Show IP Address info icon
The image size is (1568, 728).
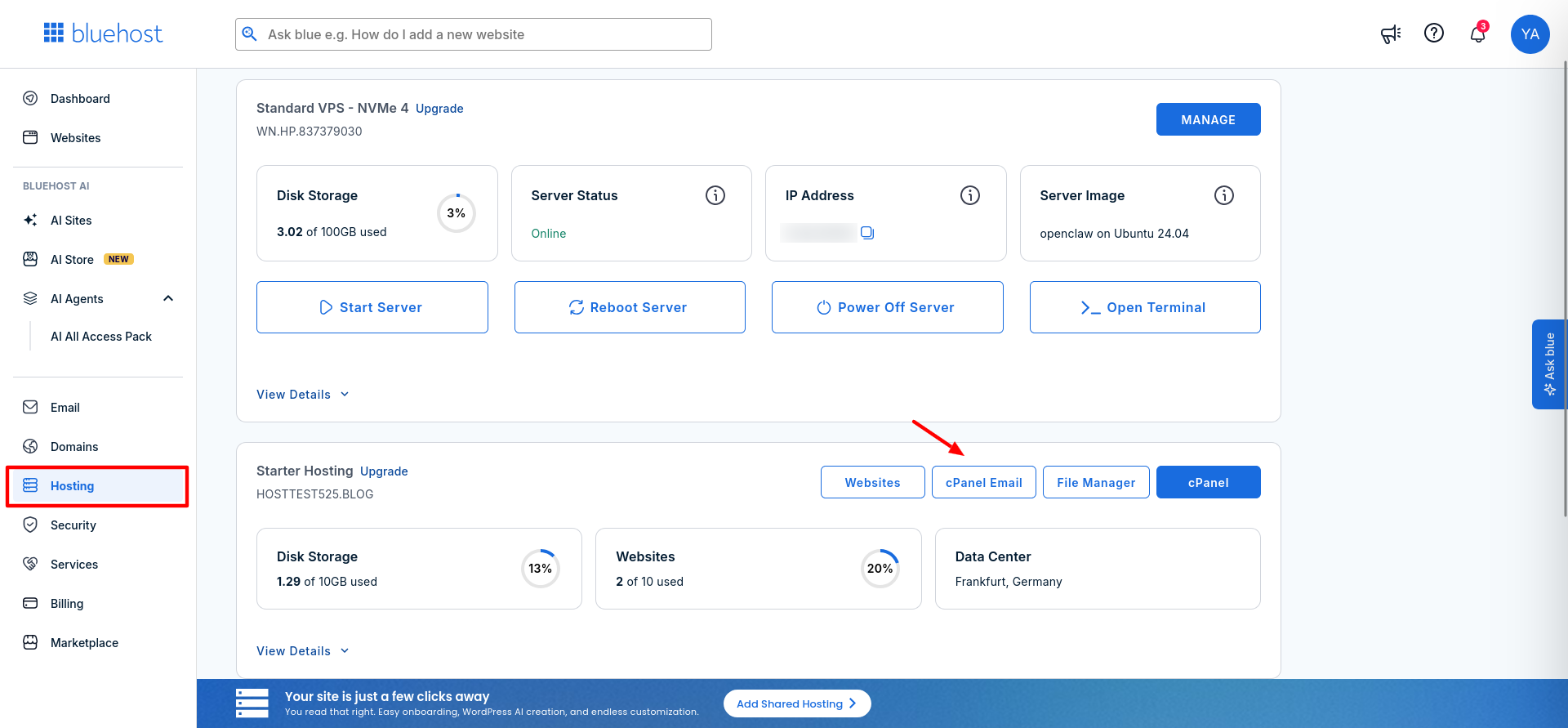970,195
